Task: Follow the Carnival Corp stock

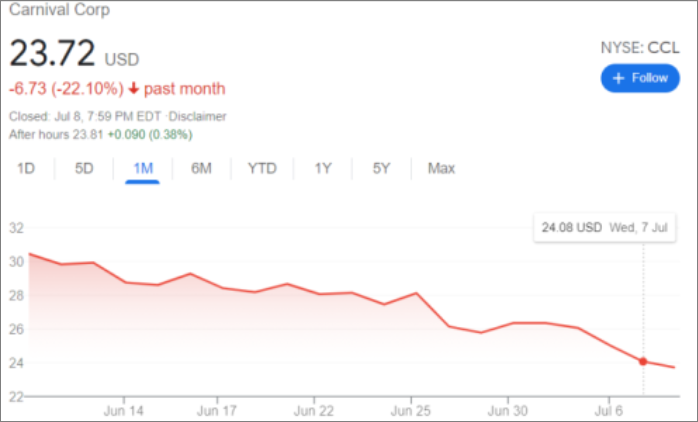Action: coord(639,78)
